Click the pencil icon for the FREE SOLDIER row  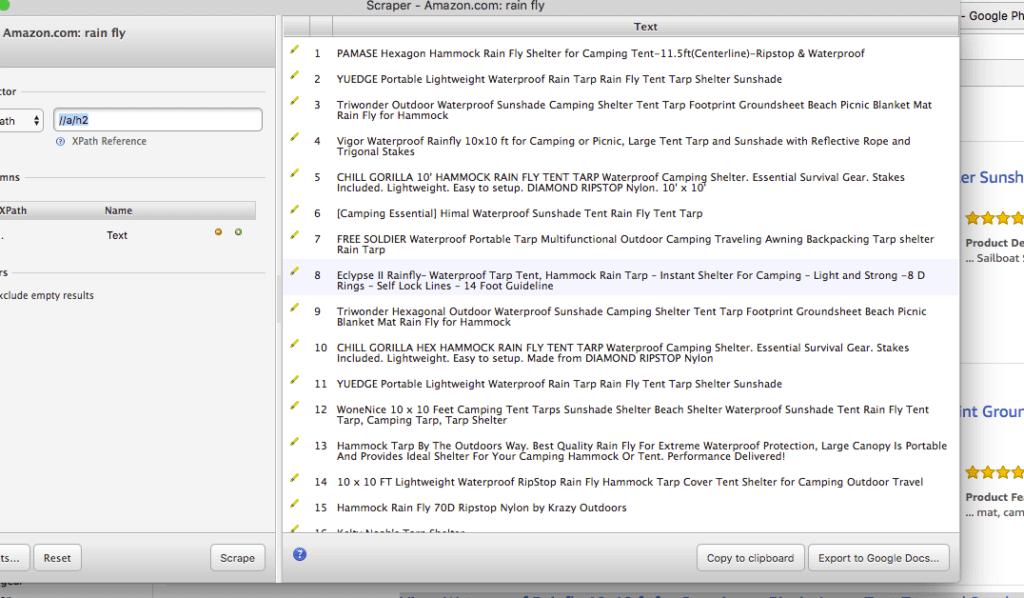tap(295, 235)
